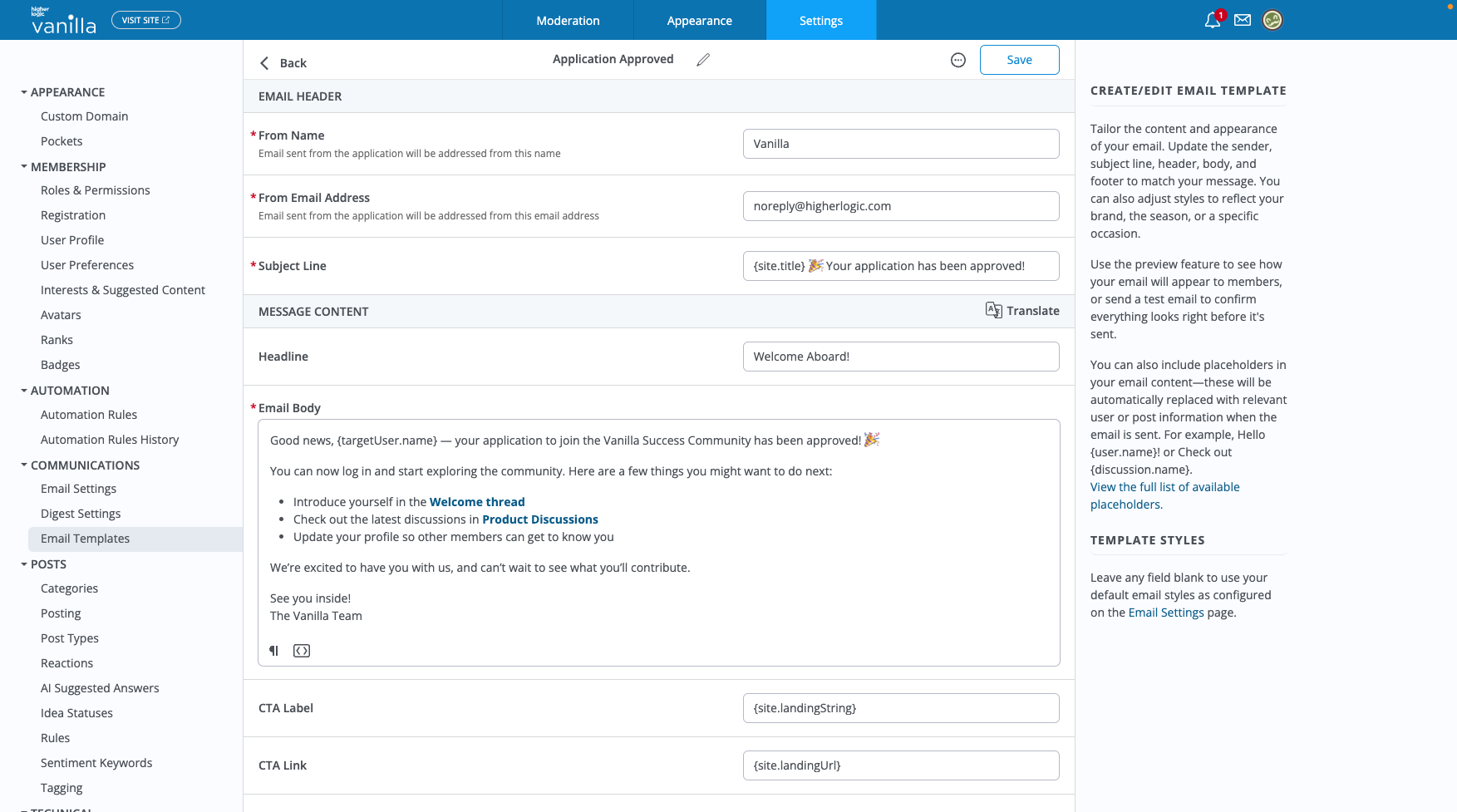
Task: Open Sentiment Keywords settings
Action: 96,763
